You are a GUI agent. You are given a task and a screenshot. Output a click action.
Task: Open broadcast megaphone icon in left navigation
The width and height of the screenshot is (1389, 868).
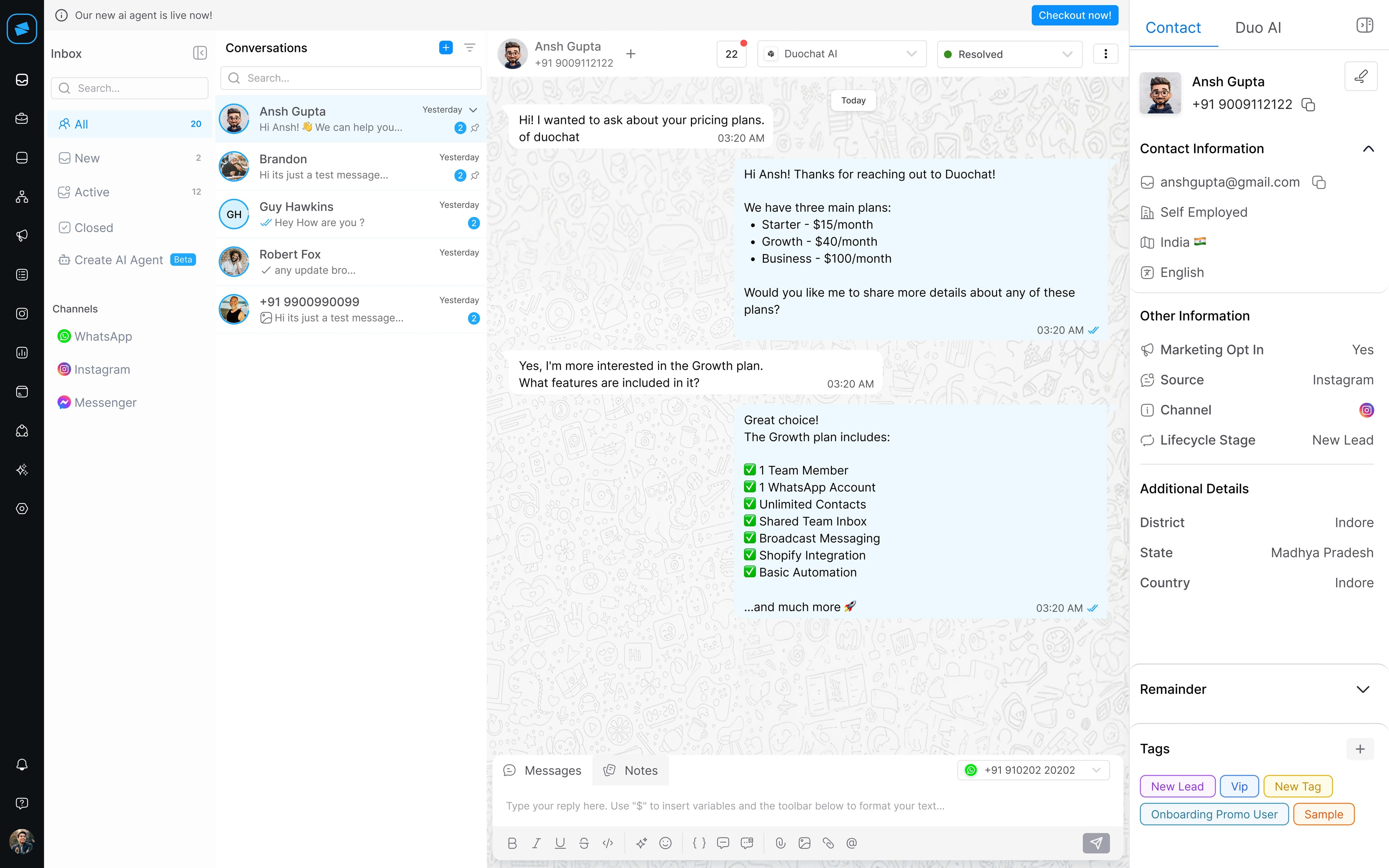tap(22, 235)
